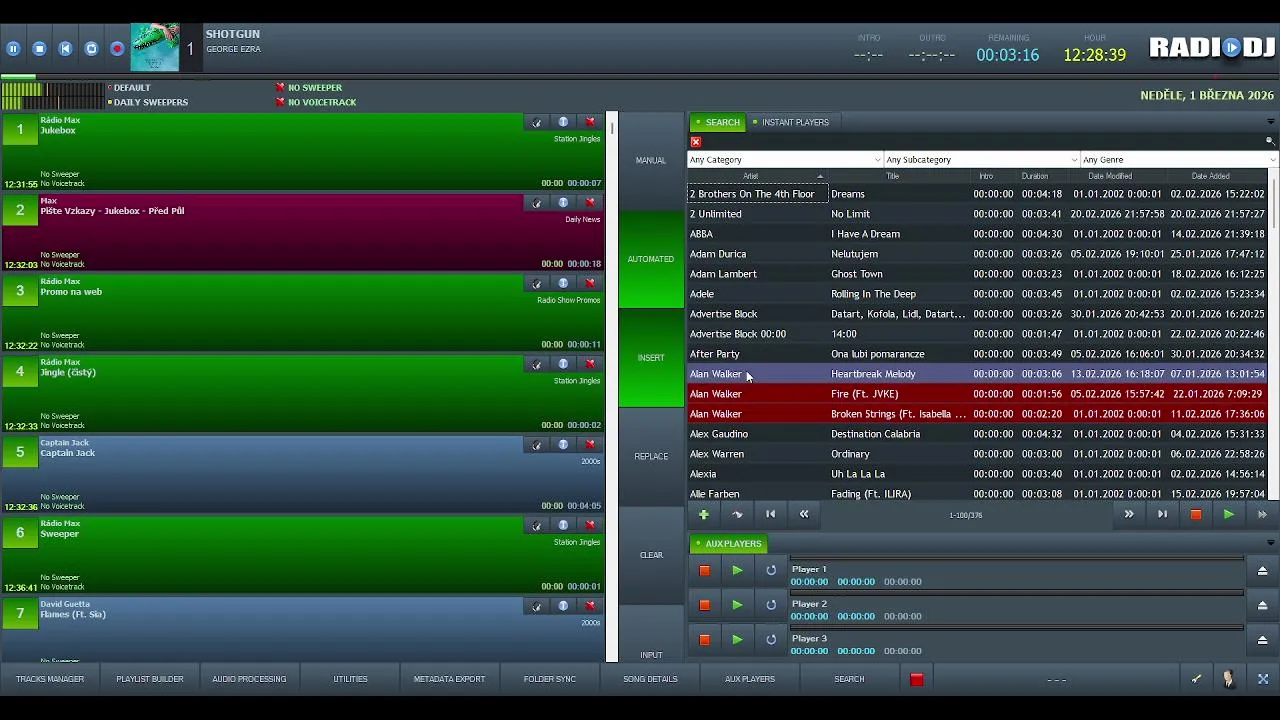Screen dimensions: 1280x720
Task: Pre-listen Jingle (čistý) playlist item
Action: [537, 364]
